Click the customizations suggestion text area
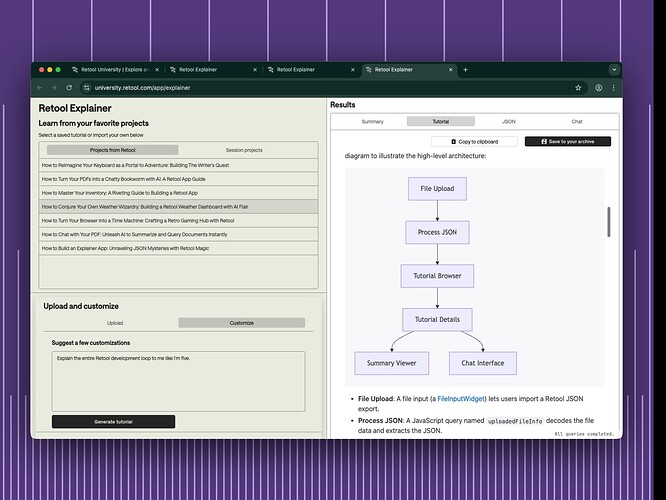The image size is (666, 500). 178,381
